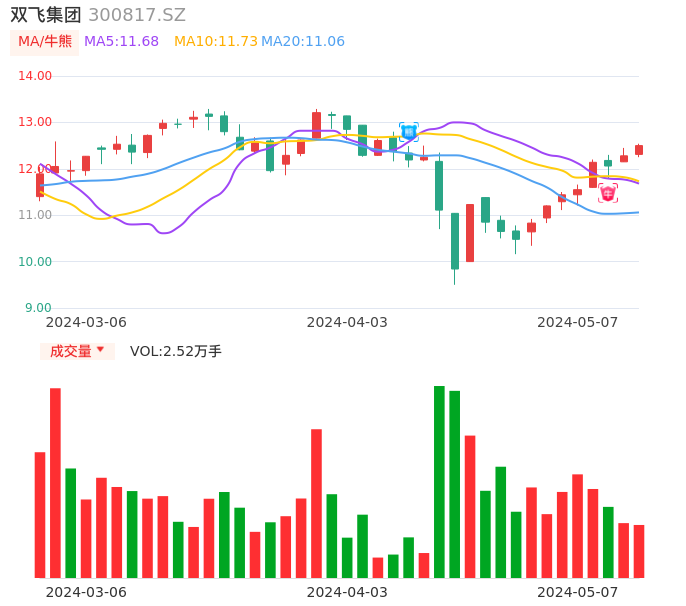The image size is (686, 606).
Task: Click the blue bear (熊) signal marker
Action: (x=409, y=131)
